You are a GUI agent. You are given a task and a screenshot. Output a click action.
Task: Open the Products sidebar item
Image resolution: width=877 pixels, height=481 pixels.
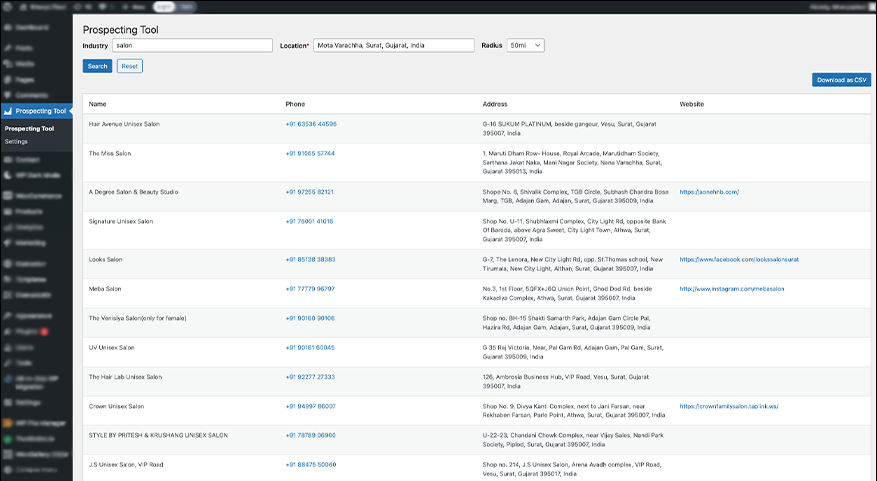pyautogui.click(x=29, y=211)
